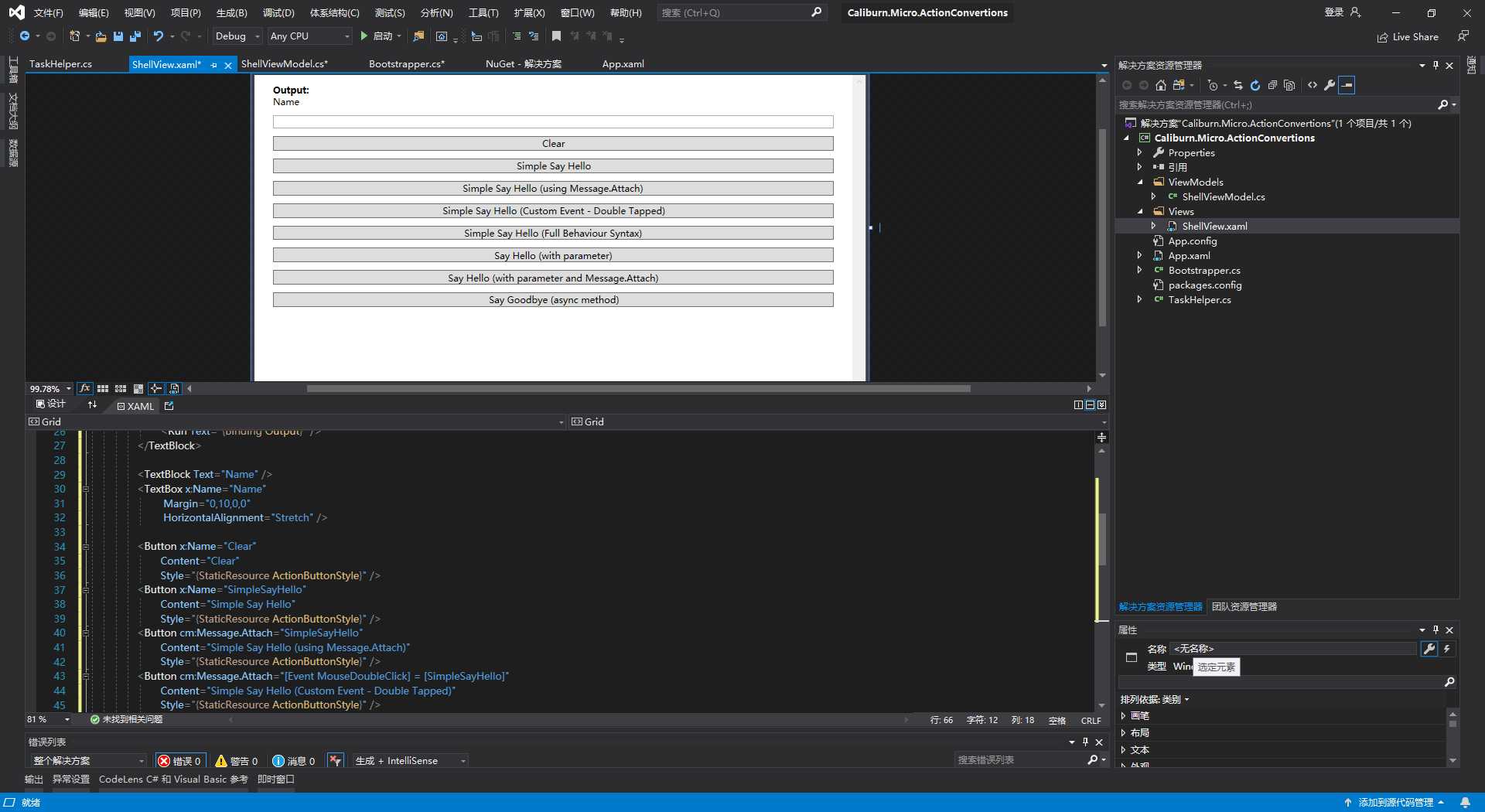Click the Sync with Active Document icon
This screenshot has height=812, width=1485.
click(1237, 85)
